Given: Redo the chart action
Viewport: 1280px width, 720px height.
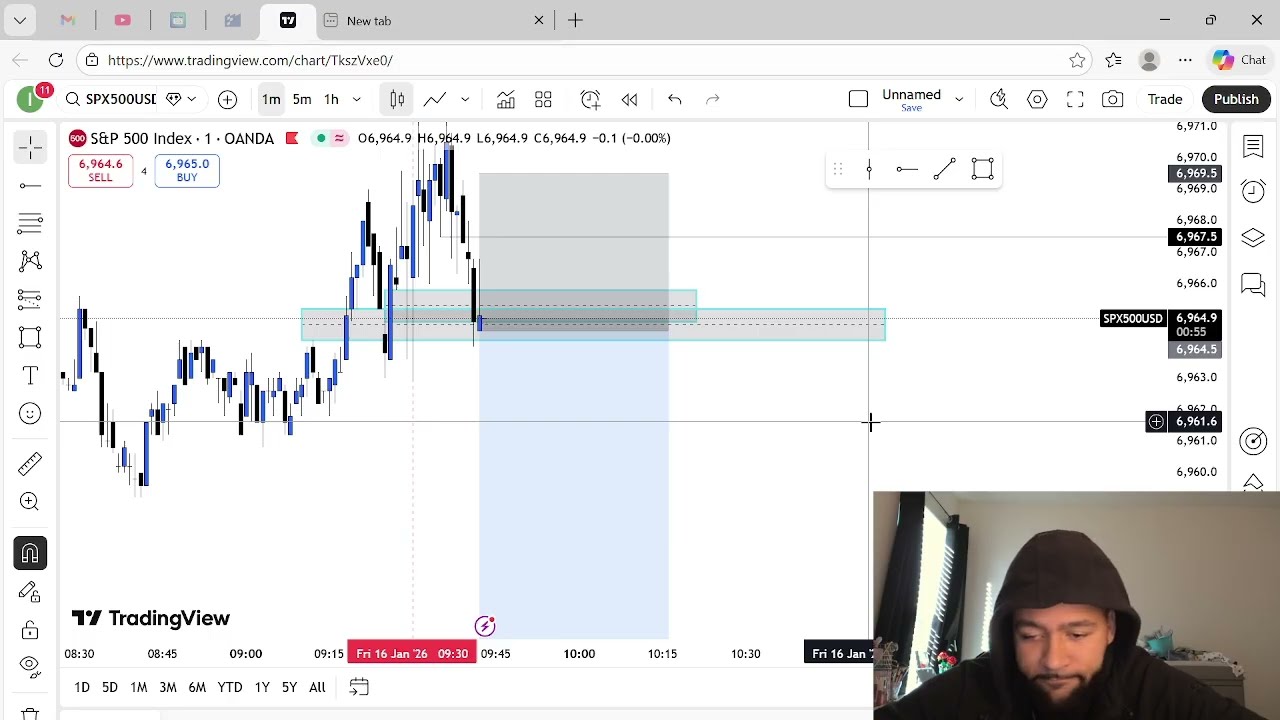Looking at the screenshot, I should (712, 99).
